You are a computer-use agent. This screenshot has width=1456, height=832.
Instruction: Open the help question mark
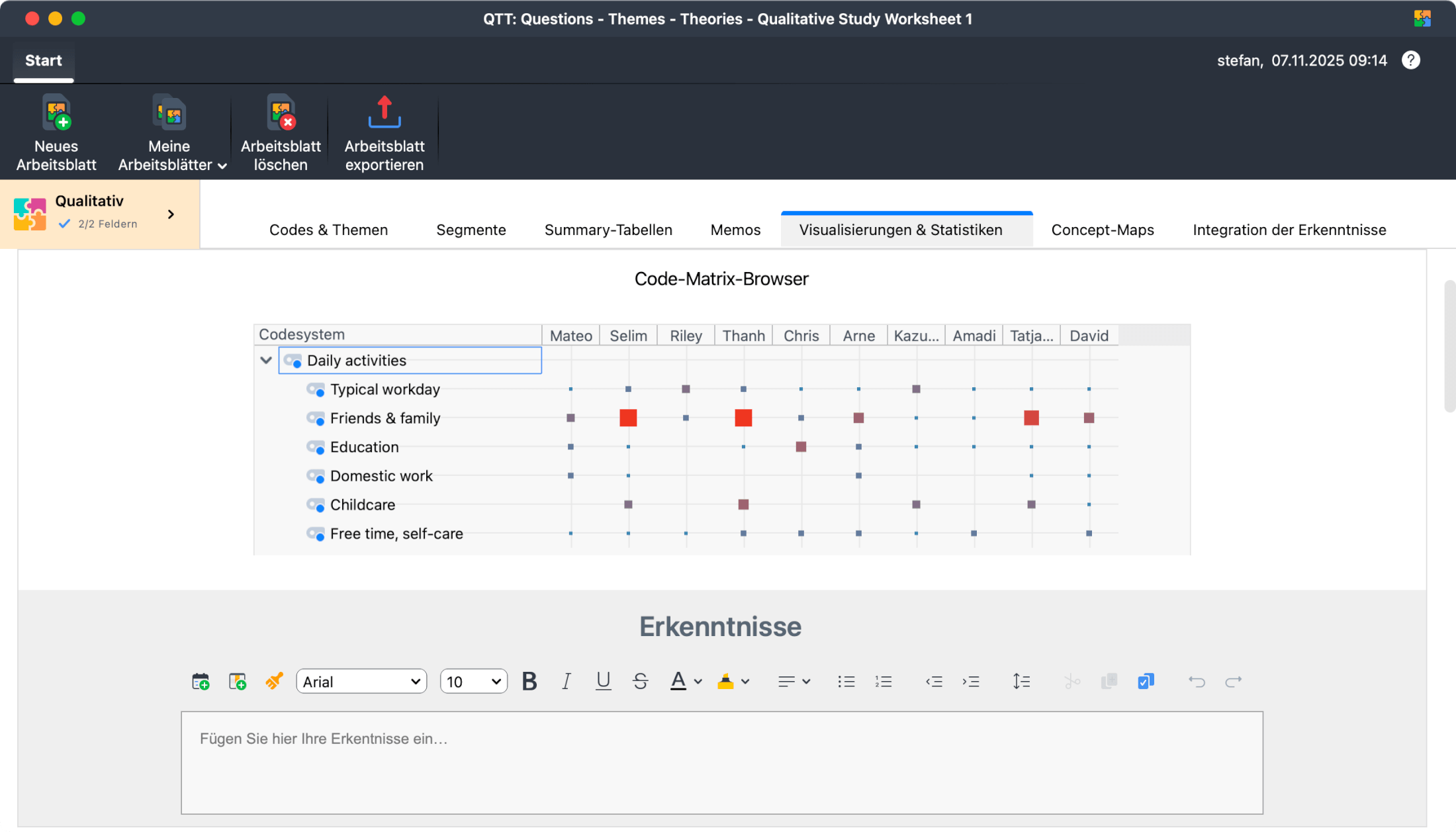(x=1410, y=60)
